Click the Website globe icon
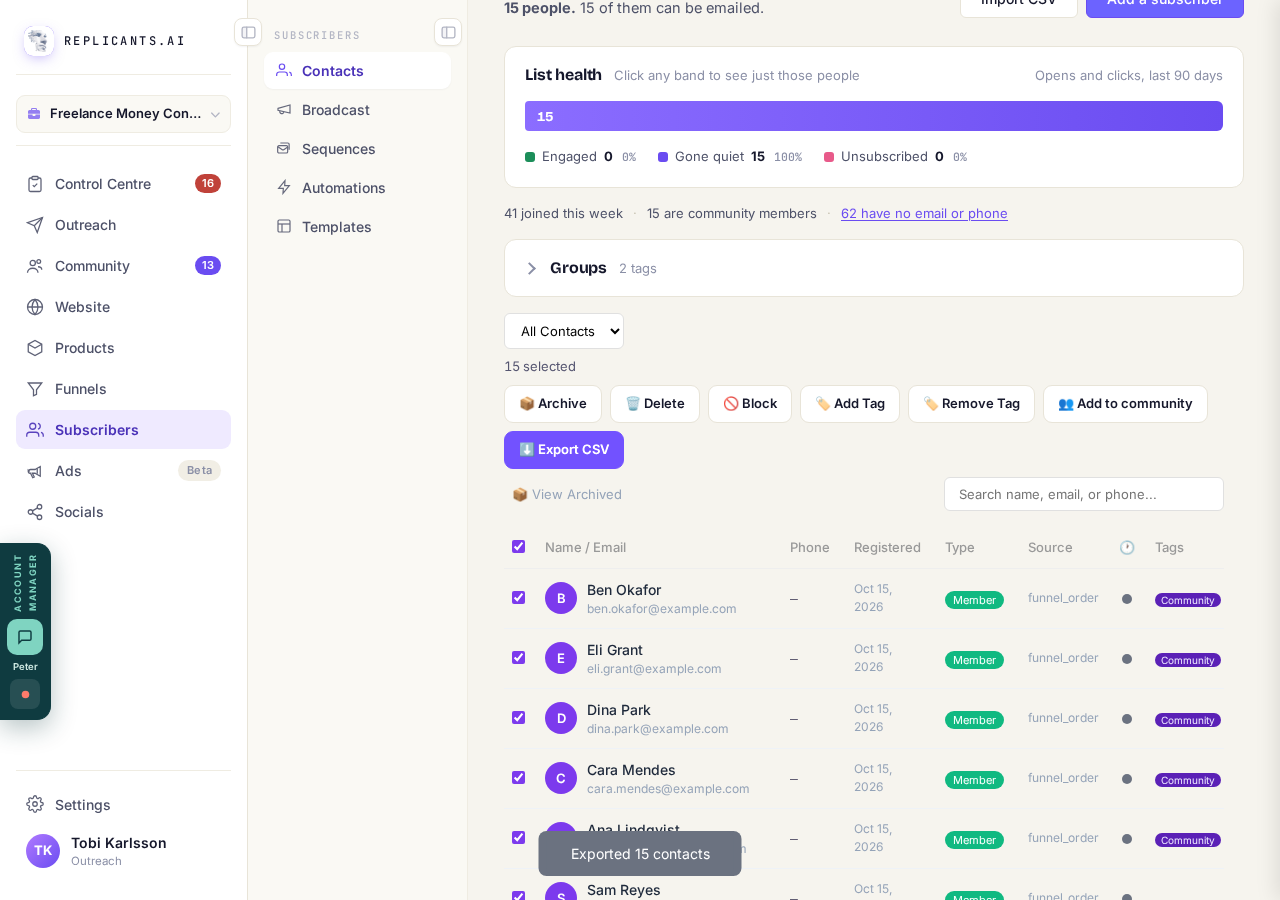 tap(35, 307)
